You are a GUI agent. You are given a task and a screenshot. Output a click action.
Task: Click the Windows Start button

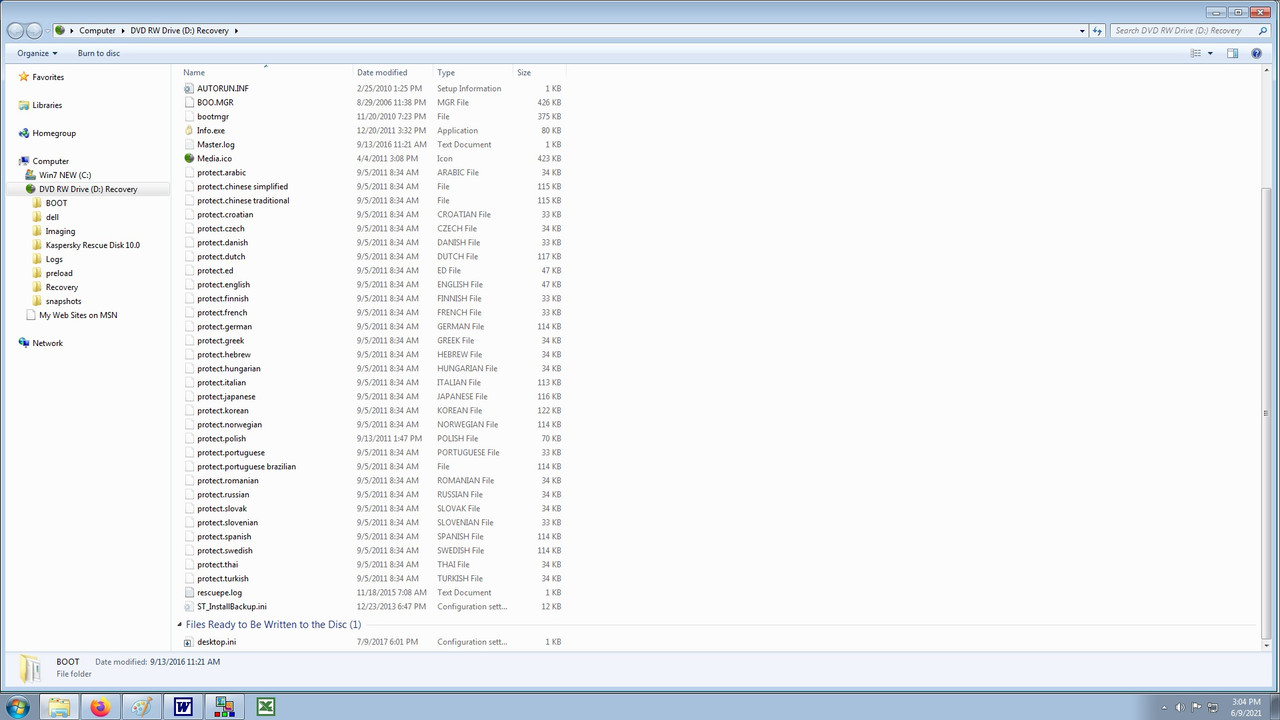pos(17,706)
